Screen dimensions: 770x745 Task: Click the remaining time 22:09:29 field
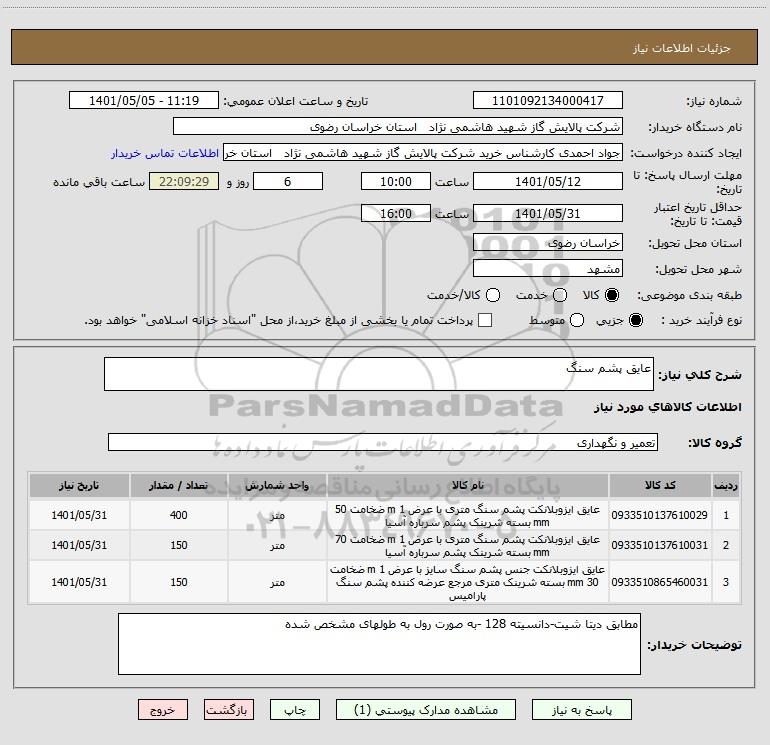(184, 181)
